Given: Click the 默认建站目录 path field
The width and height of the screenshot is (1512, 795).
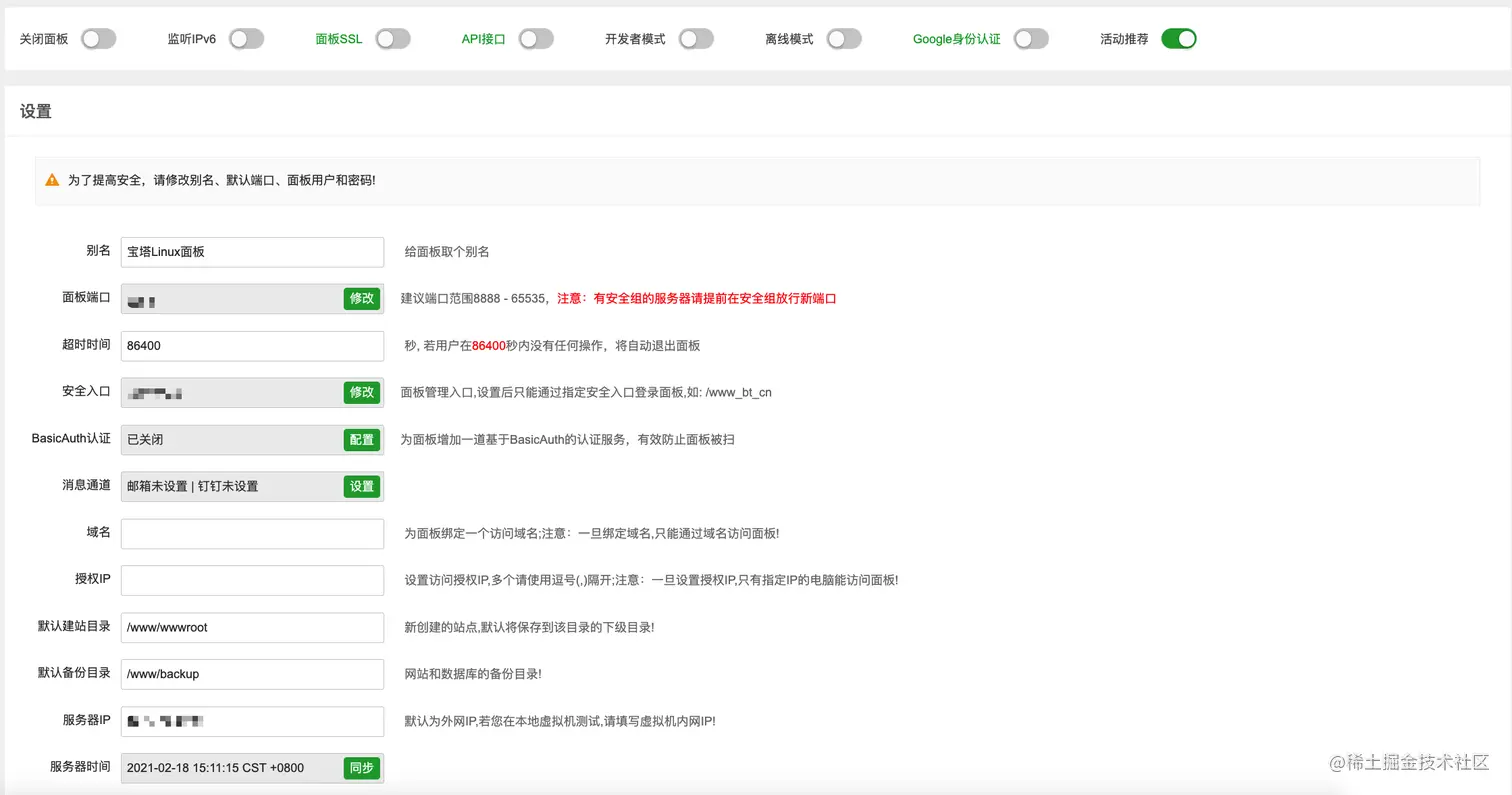Looking at the screenshot, I should click(x=250, y=627).
